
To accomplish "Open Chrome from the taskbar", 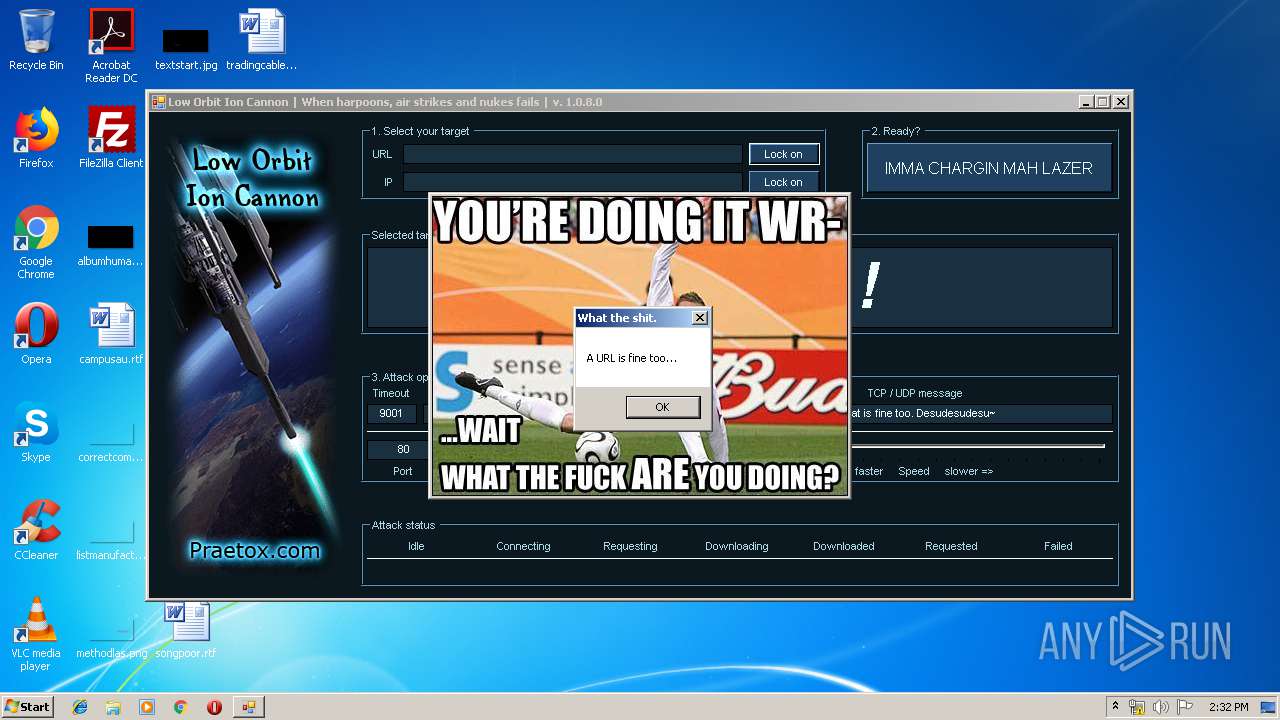I will [x=181, y=707].
